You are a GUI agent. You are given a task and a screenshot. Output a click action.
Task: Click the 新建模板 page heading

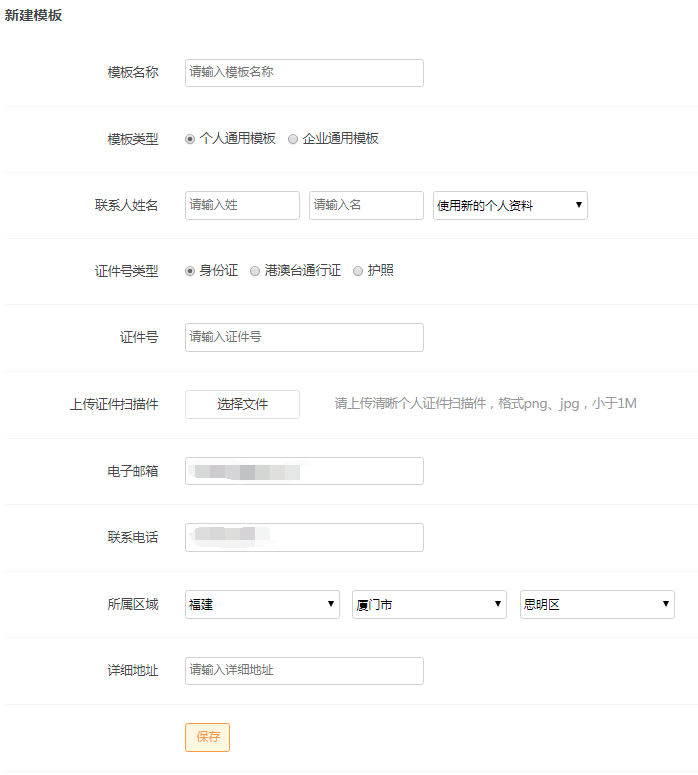(x=34, y=16)
